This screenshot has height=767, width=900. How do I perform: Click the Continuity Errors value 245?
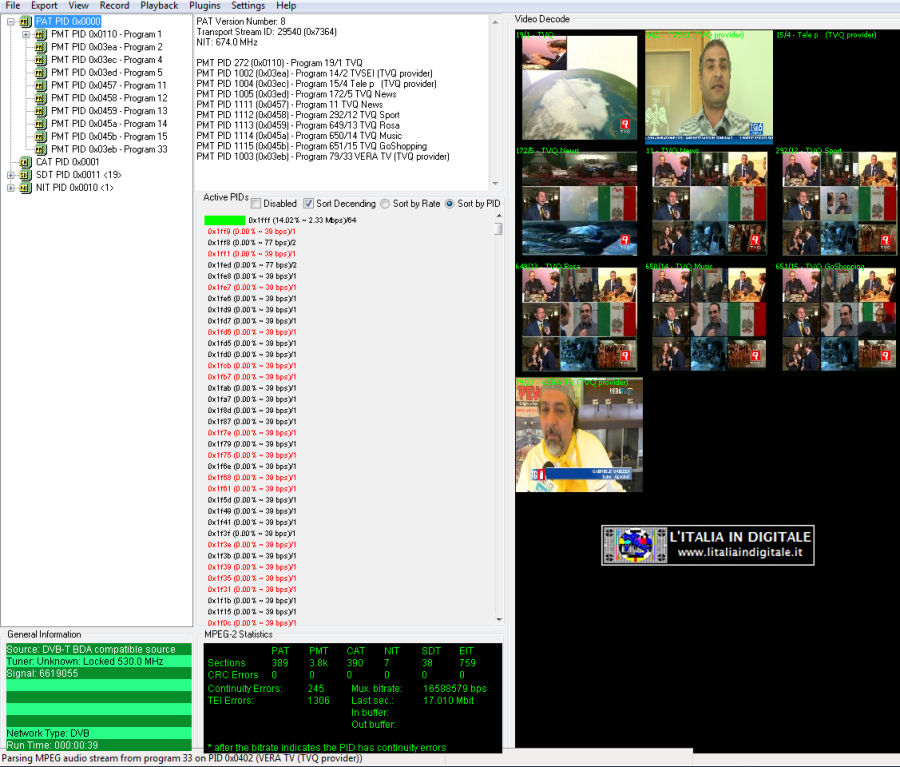click(316, 688)
